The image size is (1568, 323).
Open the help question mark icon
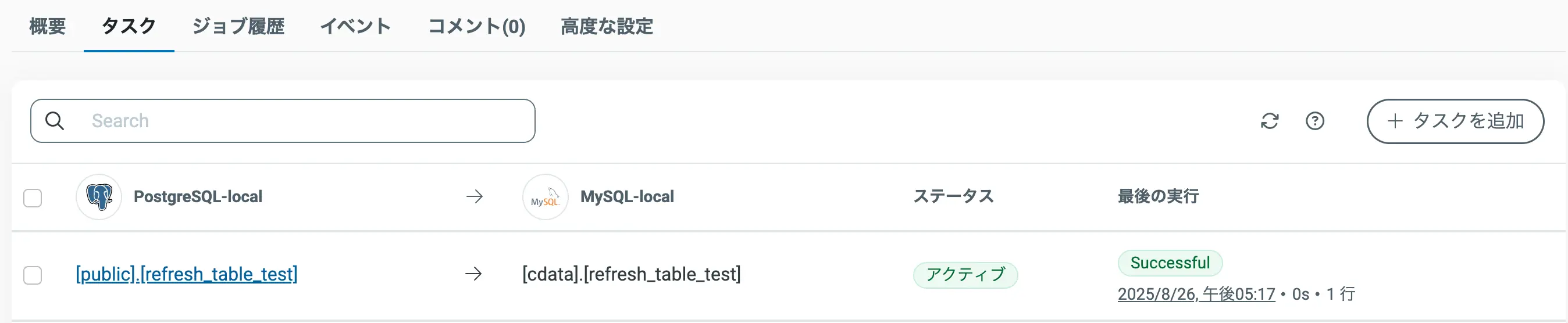point(1315,121)
